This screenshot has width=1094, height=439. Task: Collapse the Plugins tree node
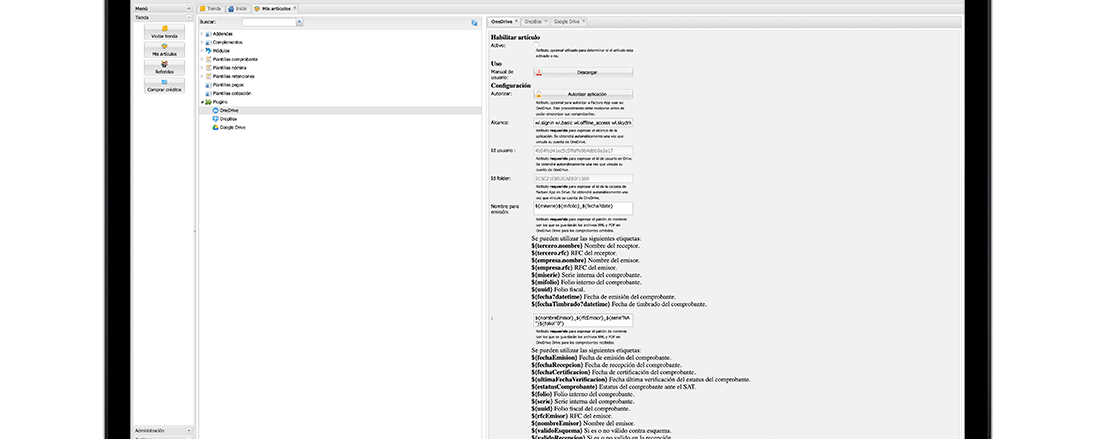pos(201,102)
